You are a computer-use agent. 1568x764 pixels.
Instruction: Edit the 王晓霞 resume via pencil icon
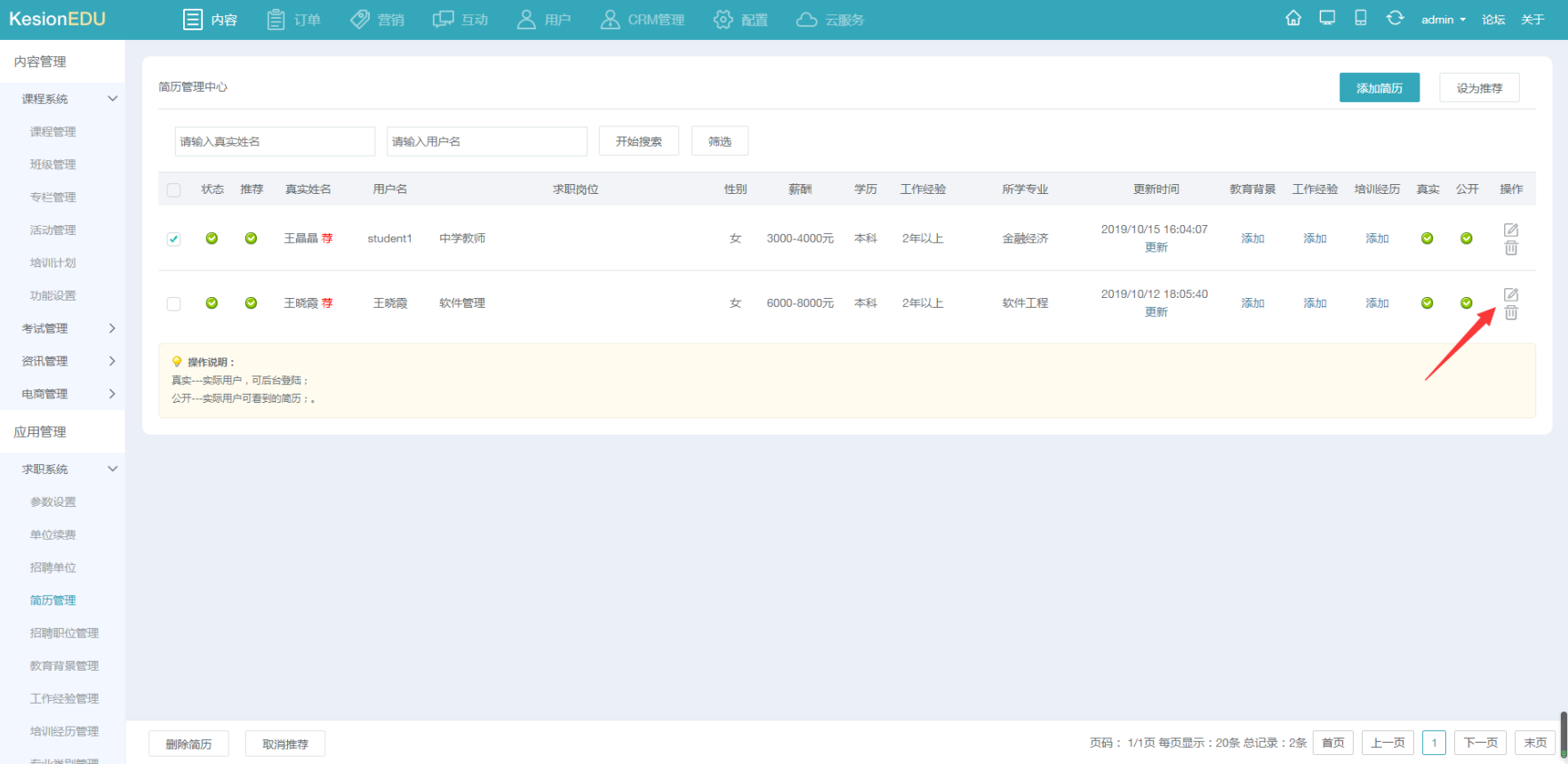pyautogui.click(x=1510, y=294)
